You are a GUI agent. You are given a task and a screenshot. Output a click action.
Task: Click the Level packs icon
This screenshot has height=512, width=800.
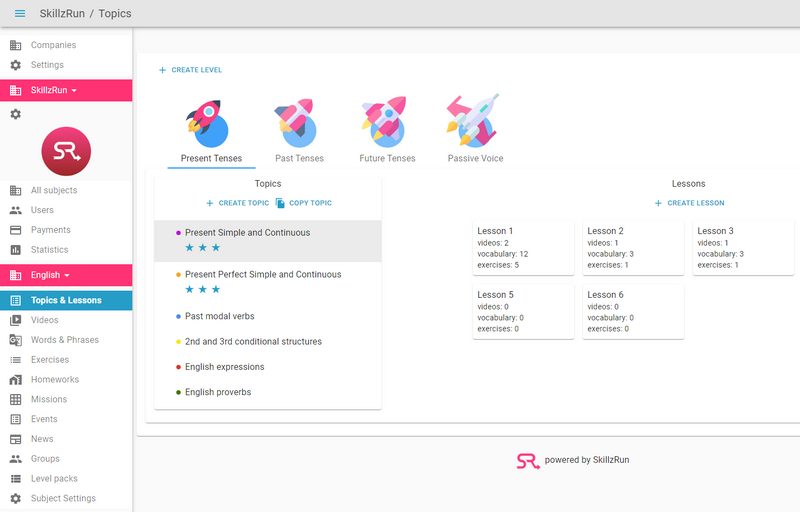pyautogui.click(x=16, y=479)
